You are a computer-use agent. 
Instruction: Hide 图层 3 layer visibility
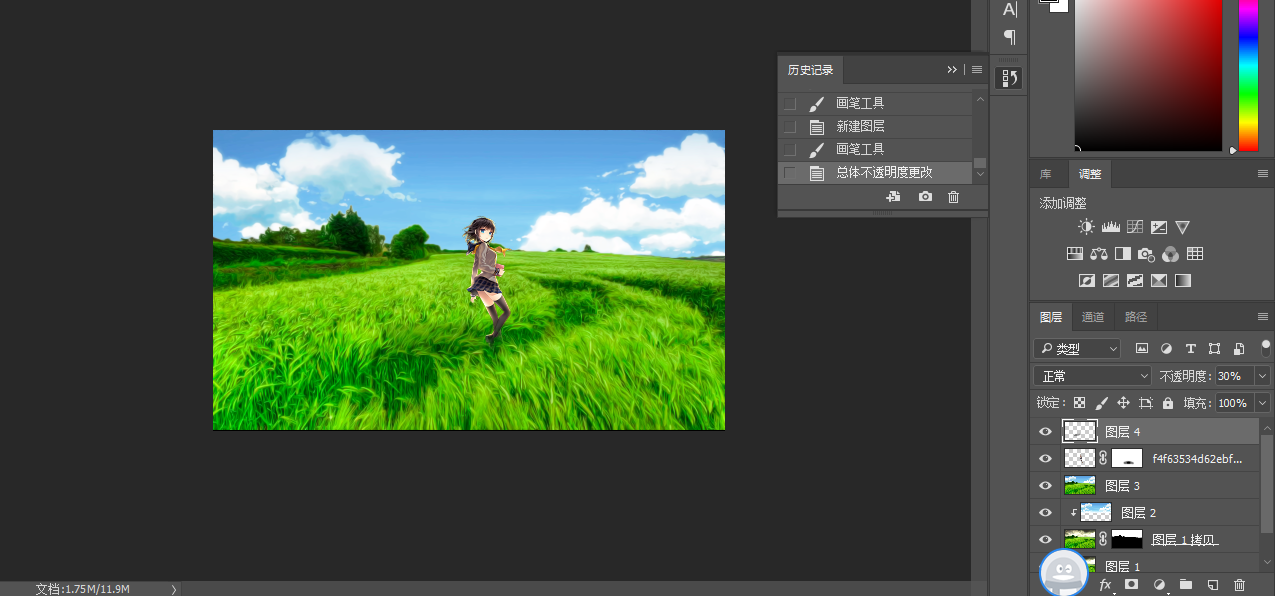tap(1046, 486)
